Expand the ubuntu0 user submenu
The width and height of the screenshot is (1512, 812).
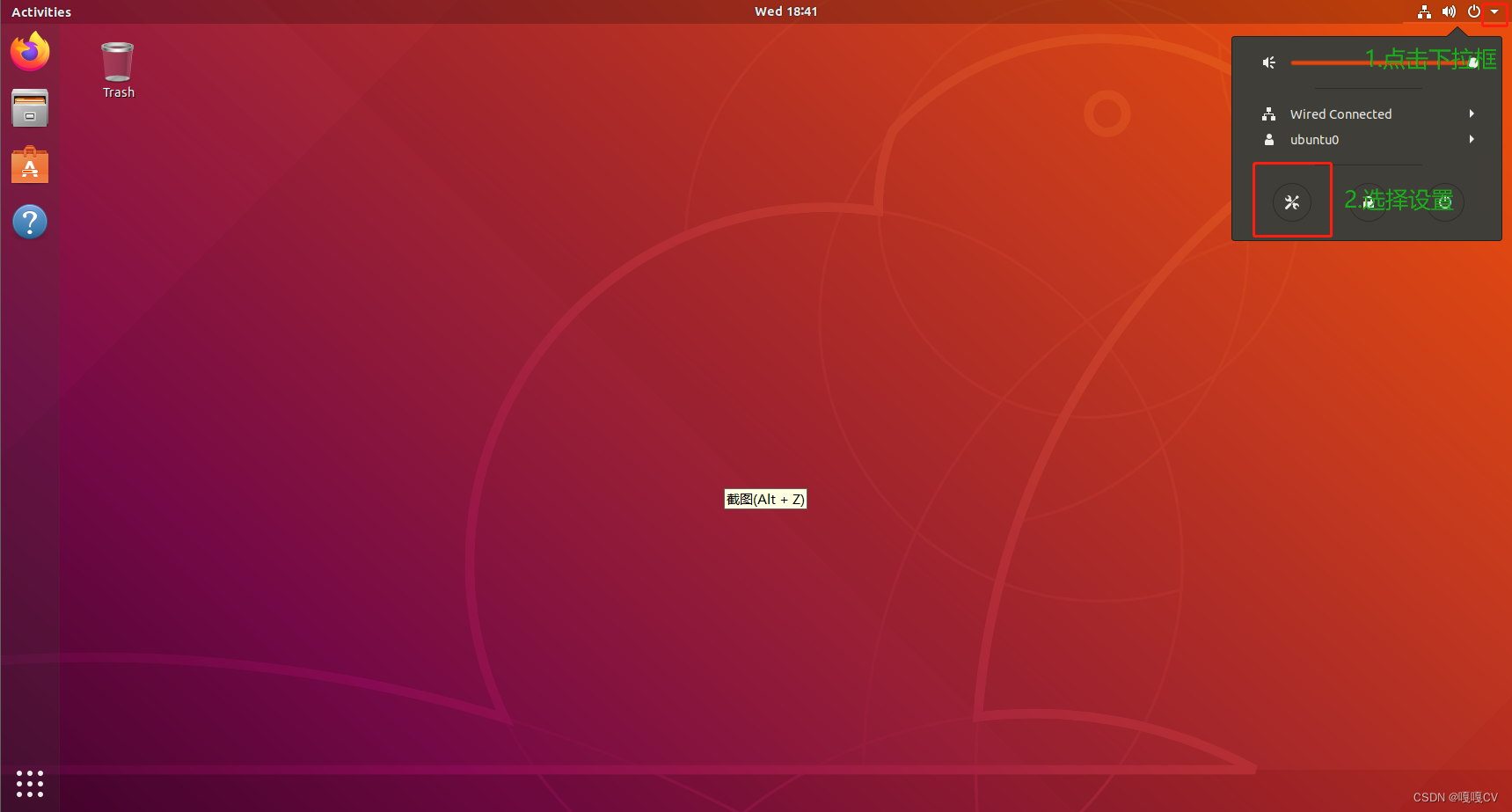pos(1368,140)
